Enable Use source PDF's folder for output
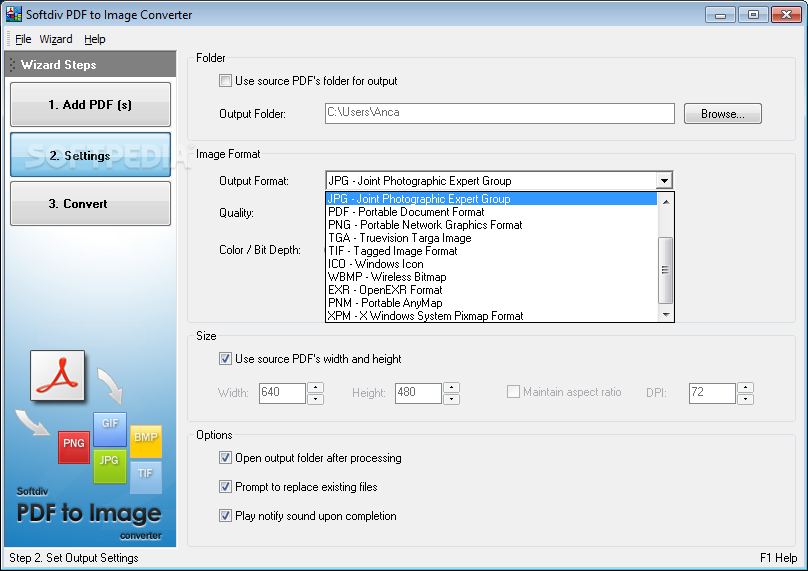Screen dimensions: 808x571 tap(225, 81)
